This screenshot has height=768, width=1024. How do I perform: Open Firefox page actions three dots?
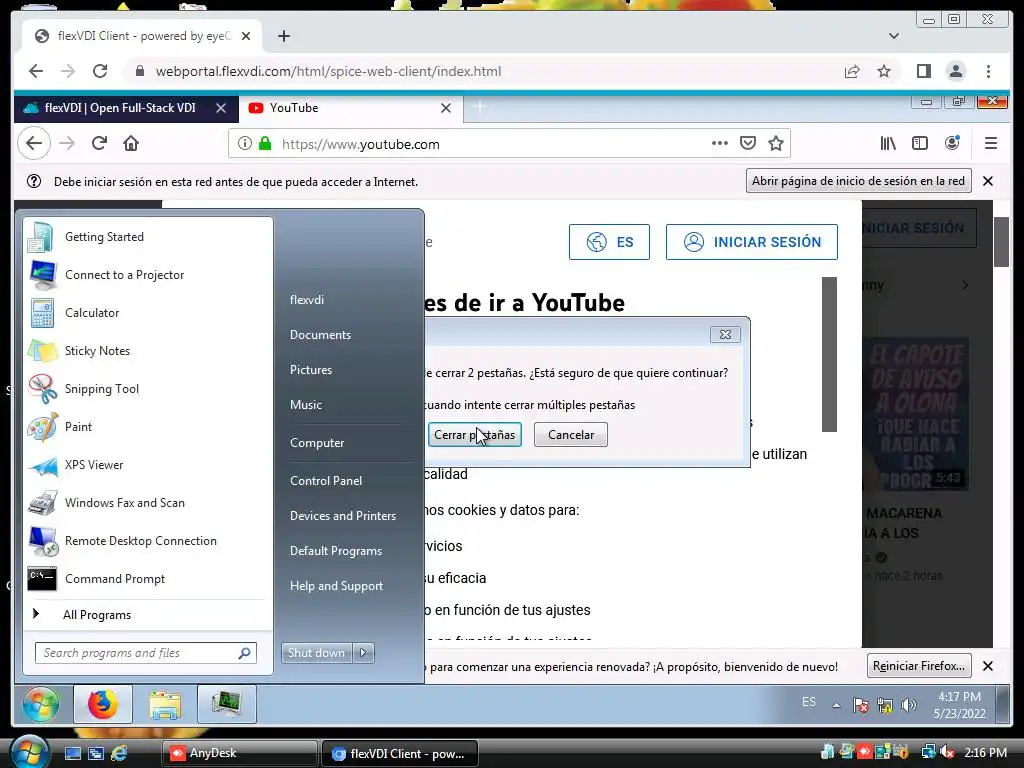pyautogui.click(x=720, y=143)
